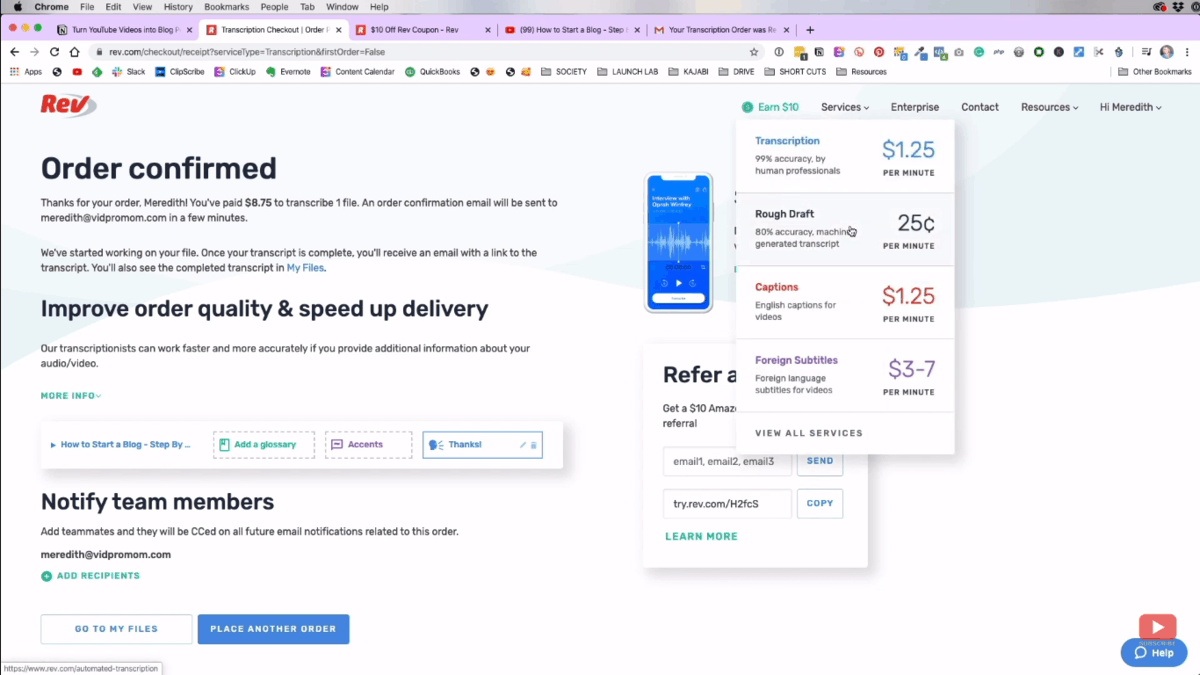The height and width of the screenshot is (675, 1200).
Task: Click COPY button for referral link
Action: coord(820,504)
